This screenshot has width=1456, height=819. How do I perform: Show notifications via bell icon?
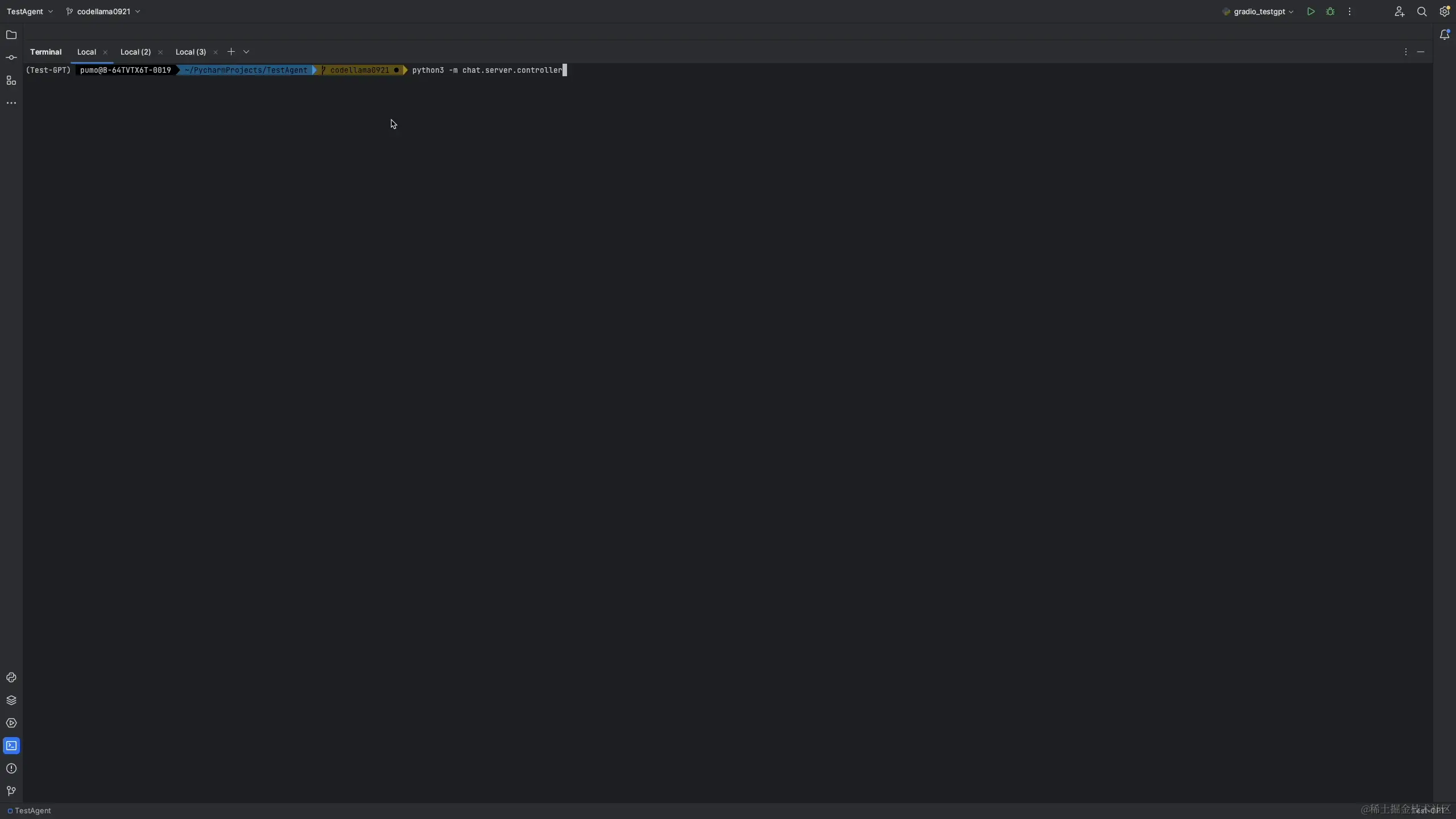tap(1445, 34)
